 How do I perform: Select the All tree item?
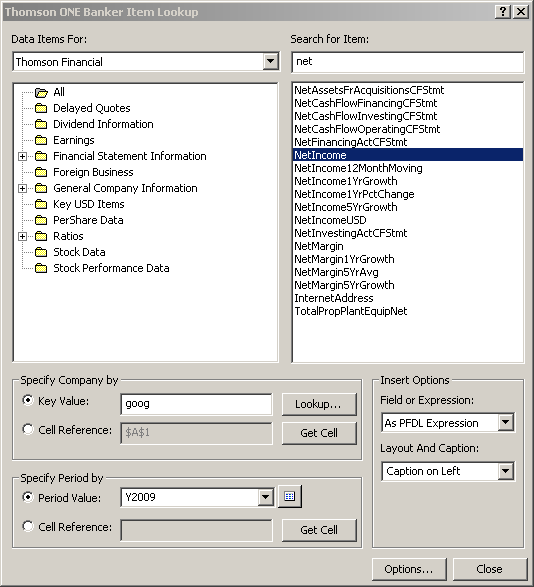pos(59,92)
